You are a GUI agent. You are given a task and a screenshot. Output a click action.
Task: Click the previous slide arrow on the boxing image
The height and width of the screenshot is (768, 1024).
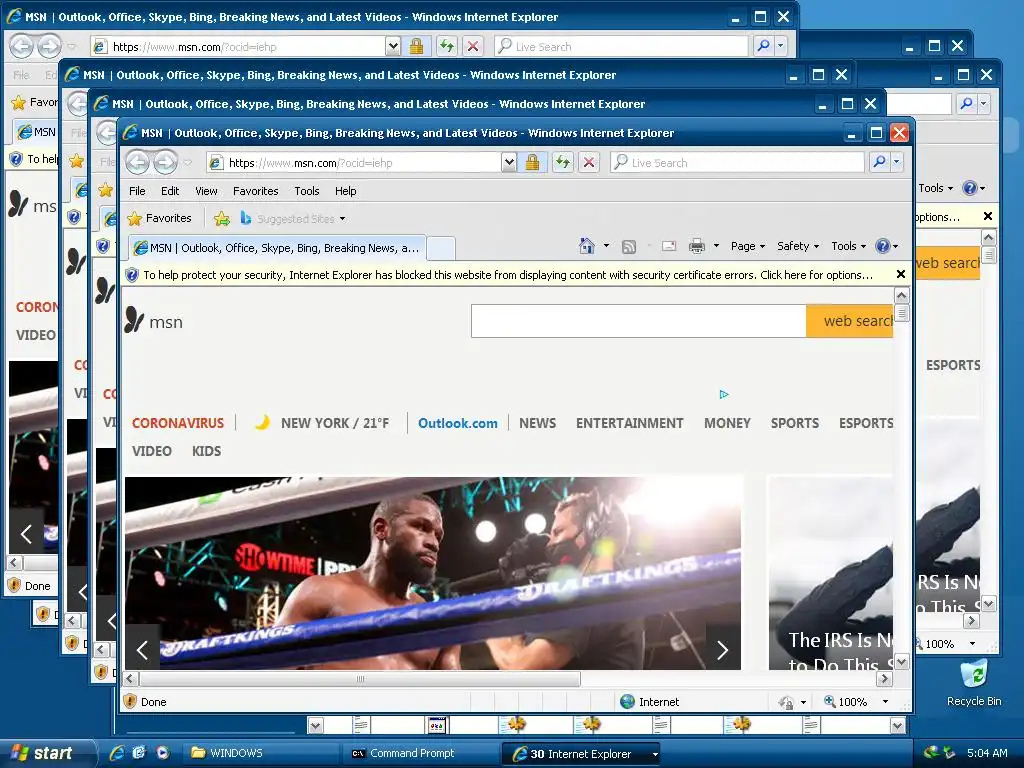142,648
